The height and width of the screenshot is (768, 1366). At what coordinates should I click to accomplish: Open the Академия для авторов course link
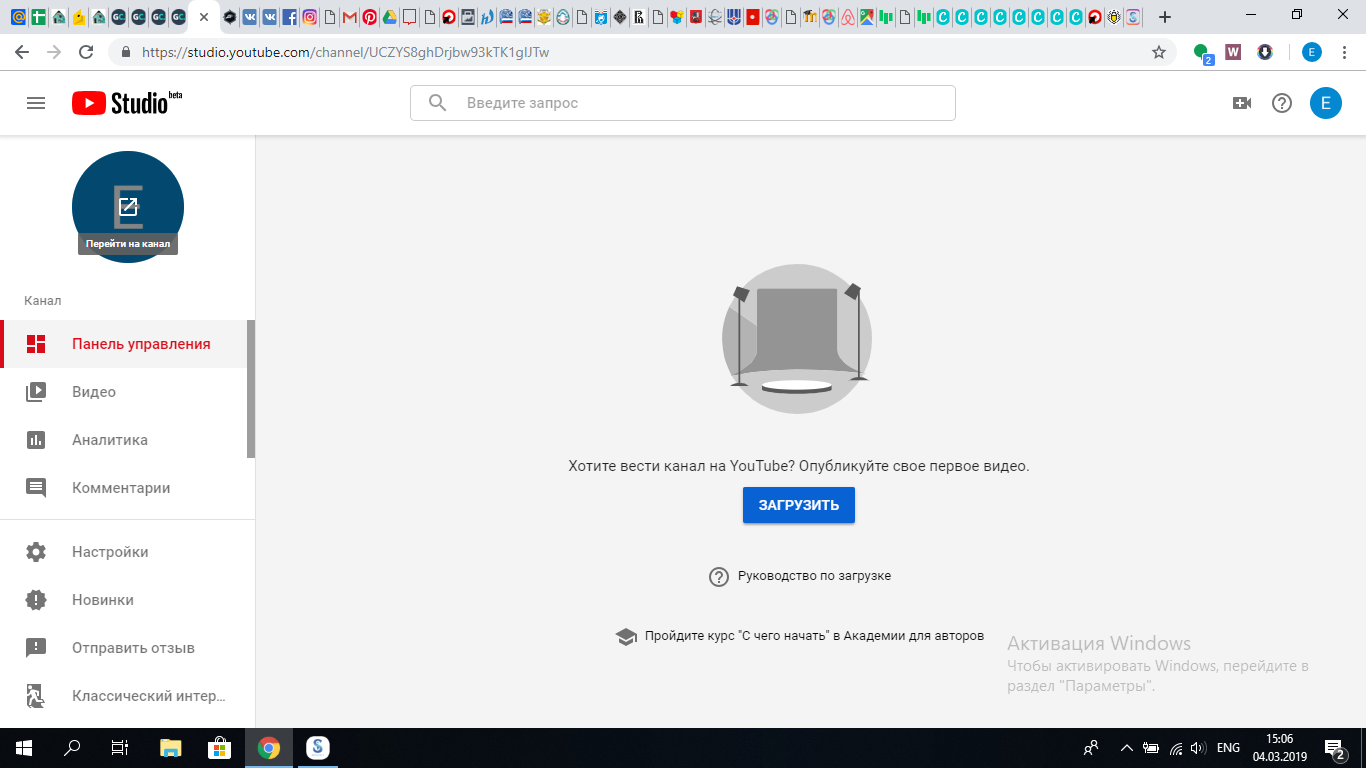[x=813, y=636]
